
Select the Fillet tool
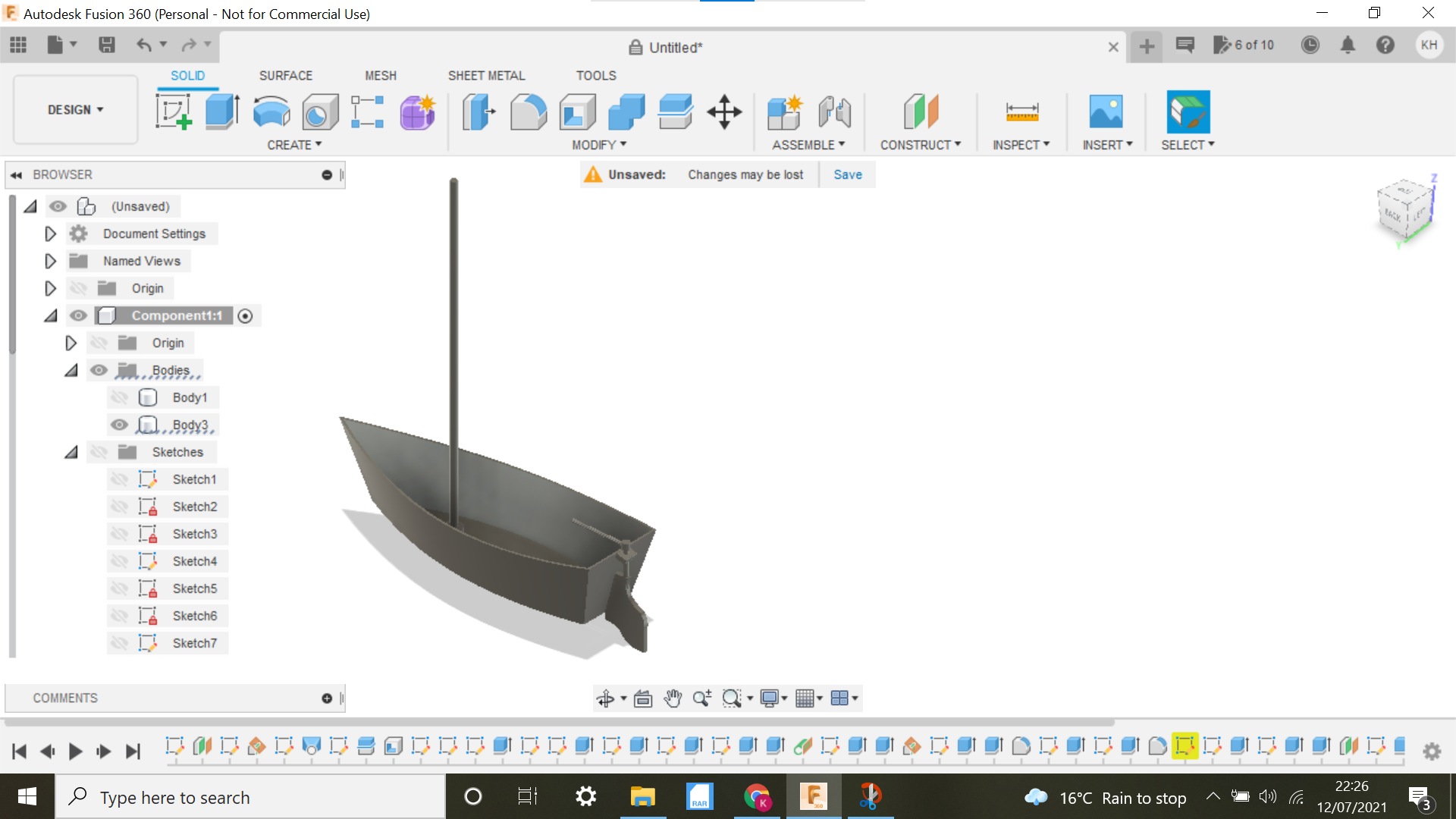point(529,111)
